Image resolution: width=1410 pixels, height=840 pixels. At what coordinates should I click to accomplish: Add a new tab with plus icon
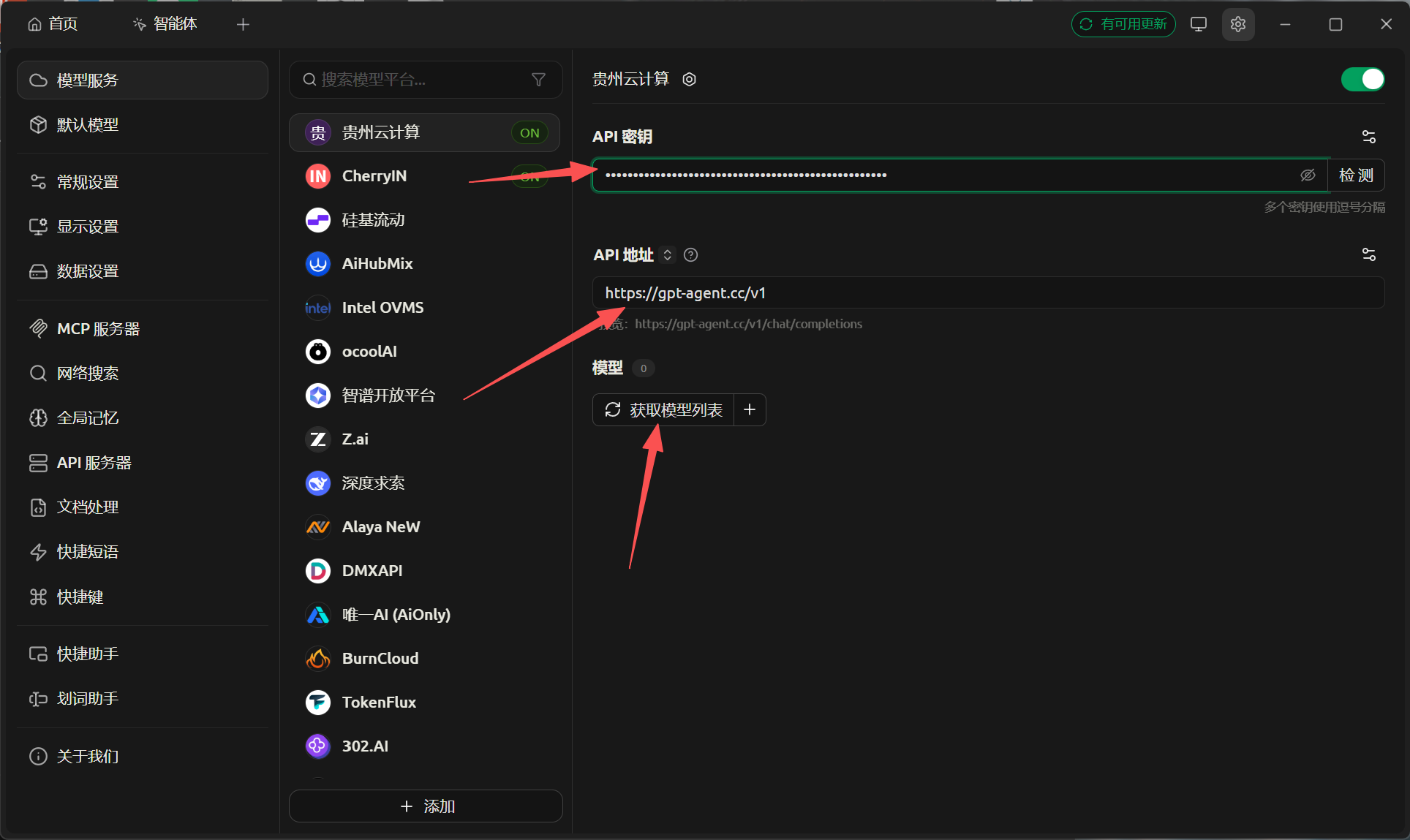pyautogui.click(x=244, y=25)
